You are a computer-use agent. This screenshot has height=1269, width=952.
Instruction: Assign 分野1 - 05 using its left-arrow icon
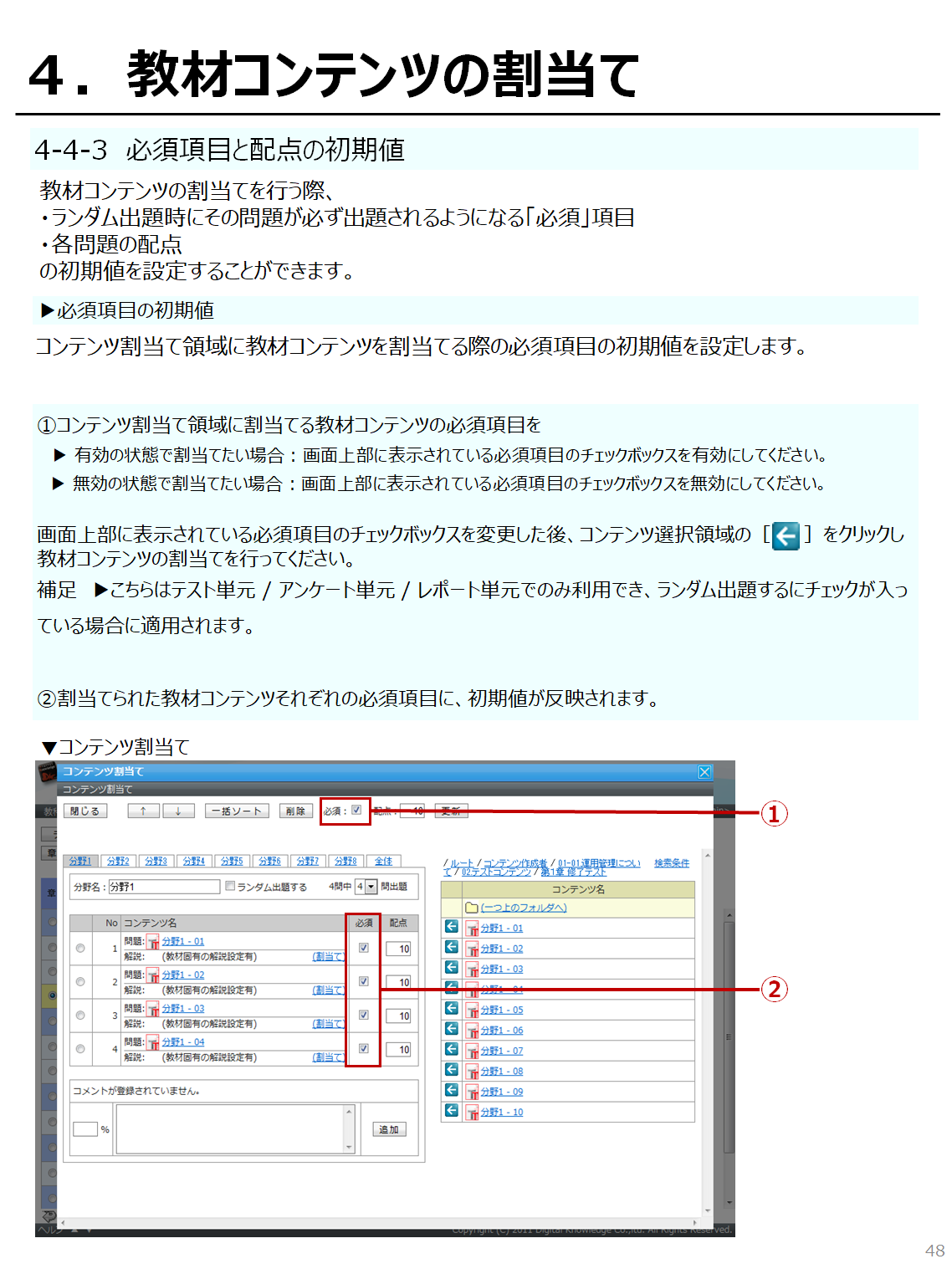point(451,1009)
